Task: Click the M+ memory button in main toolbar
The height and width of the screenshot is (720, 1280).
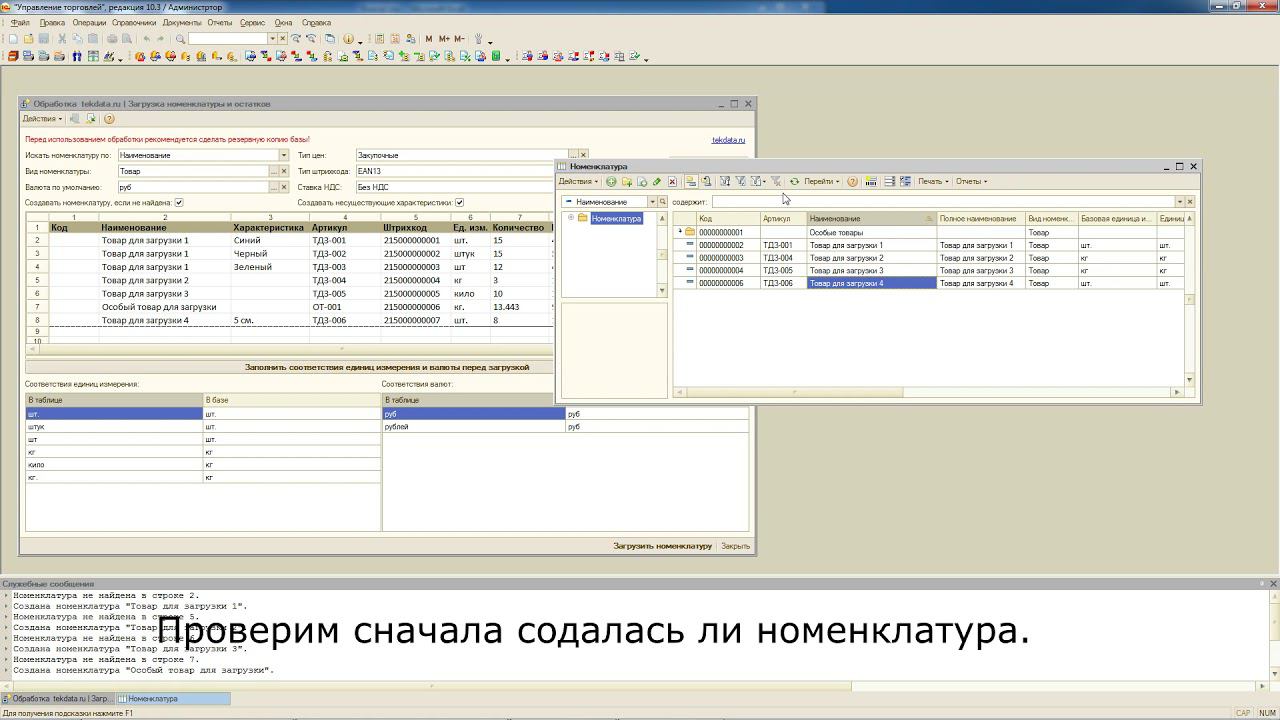Action: click(x=444, y=39)
